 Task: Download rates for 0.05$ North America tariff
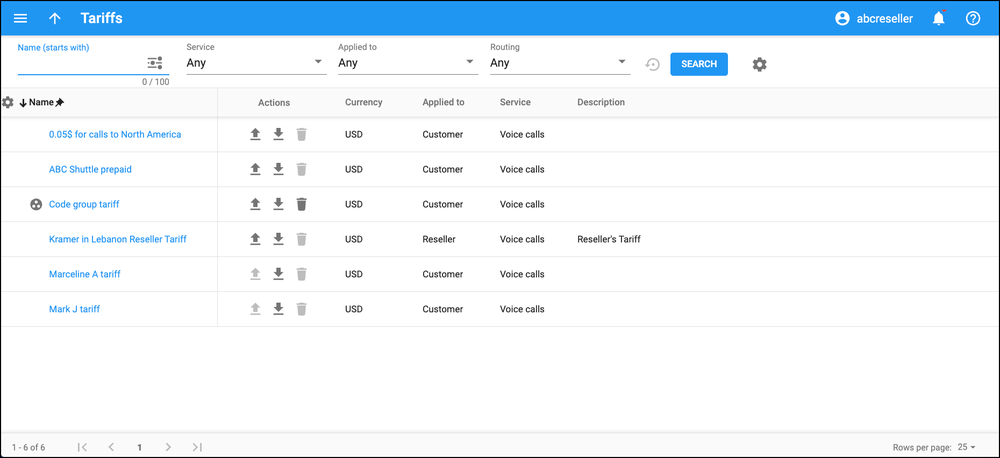pyautogui.click(x=278, y=134)
